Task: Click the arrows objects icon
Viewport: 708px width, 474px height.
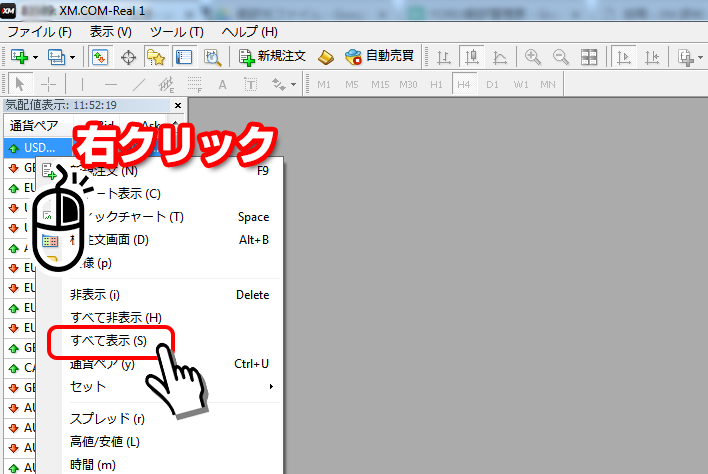Action: pos(279,84)
